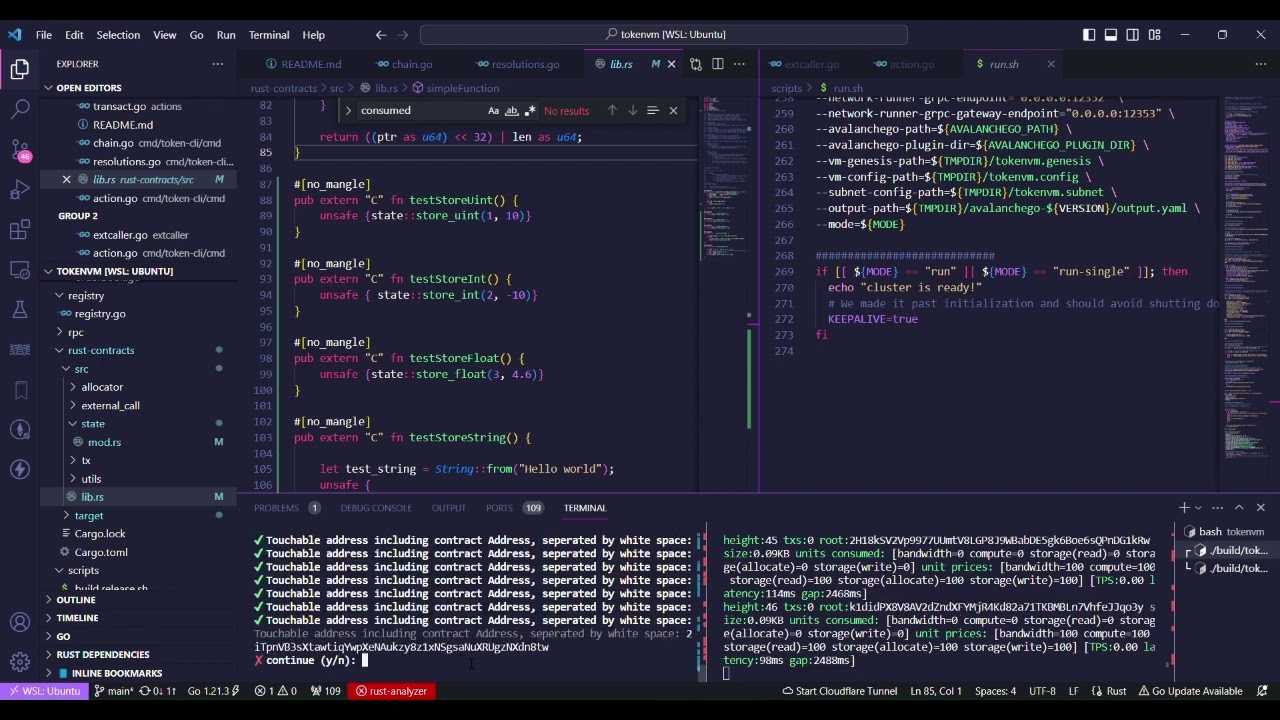1280x720 pixels.
Task: Open Explorer views and more actions
Action: pos(217,64)
